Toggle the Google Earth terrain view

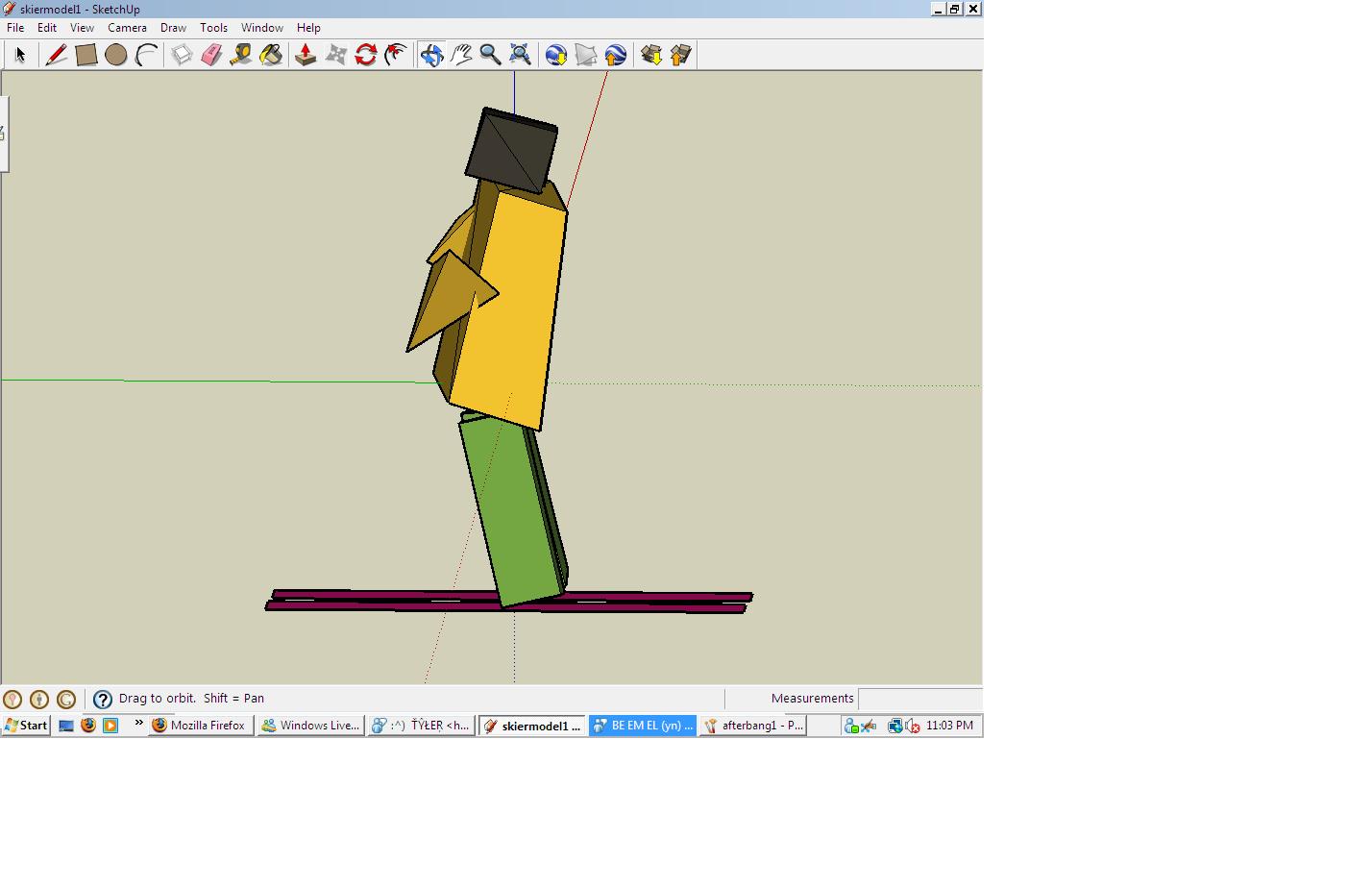(x=586, y=55)
